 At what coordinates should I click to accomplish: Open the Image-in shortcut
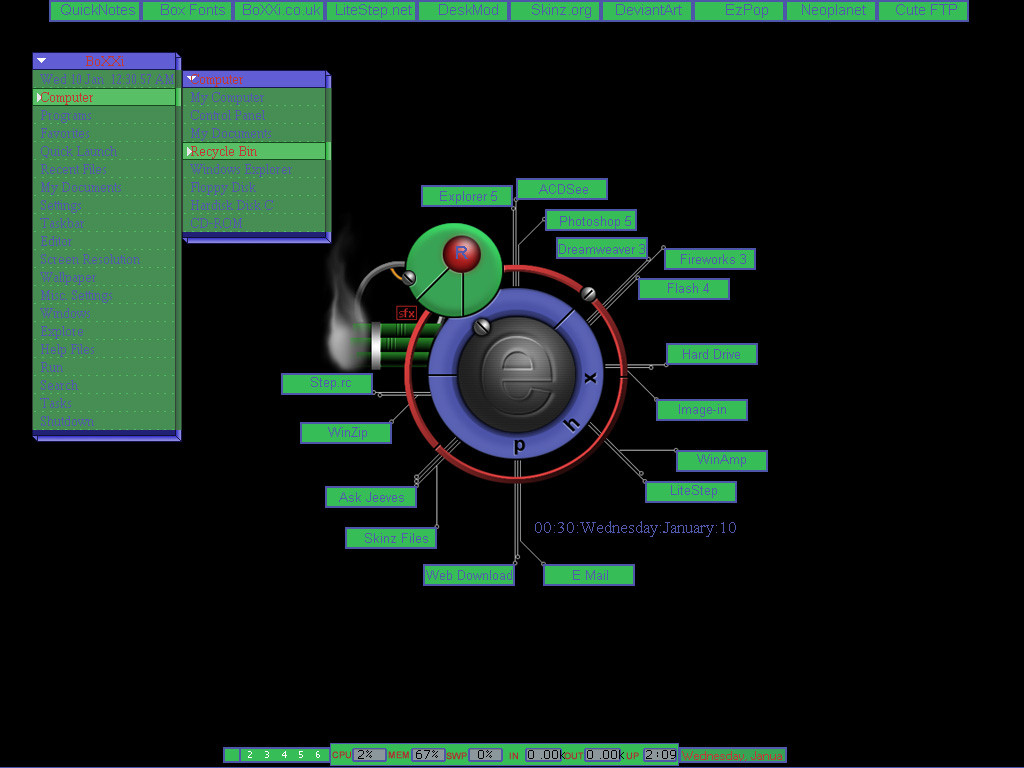pos(702,410)
